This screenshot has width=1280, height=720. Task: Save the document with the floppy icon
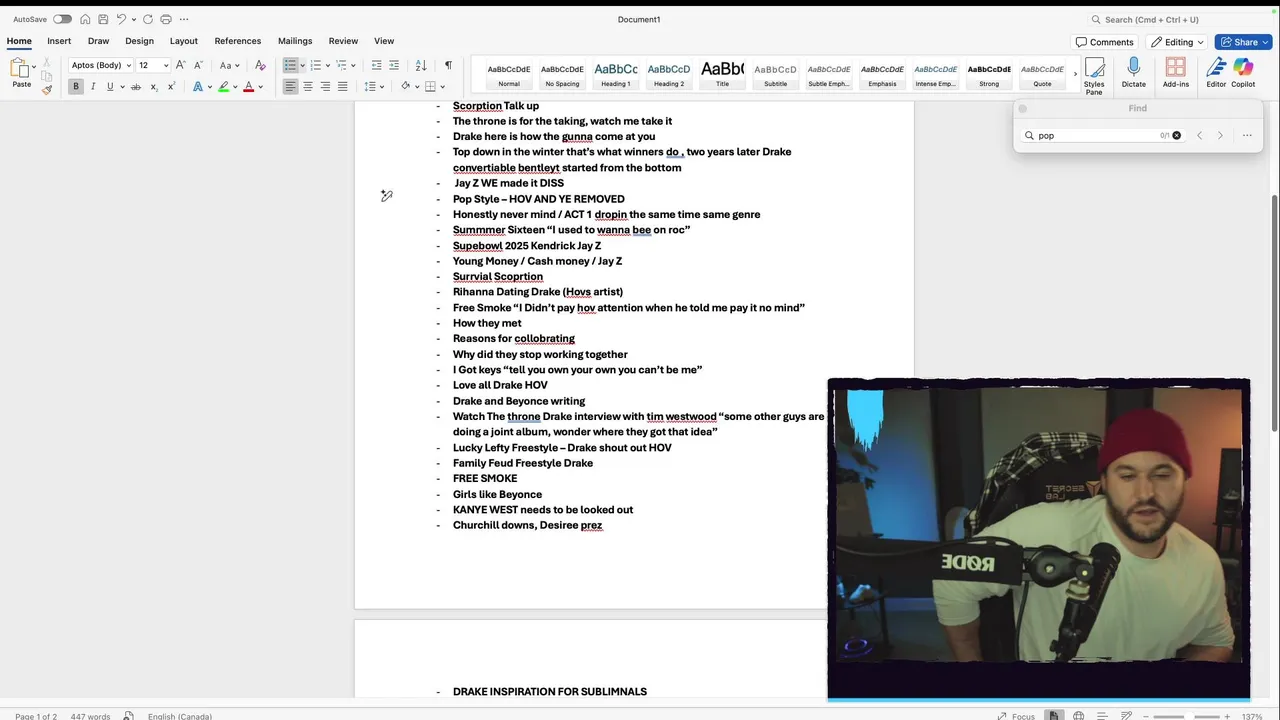[x=103, y=19]
